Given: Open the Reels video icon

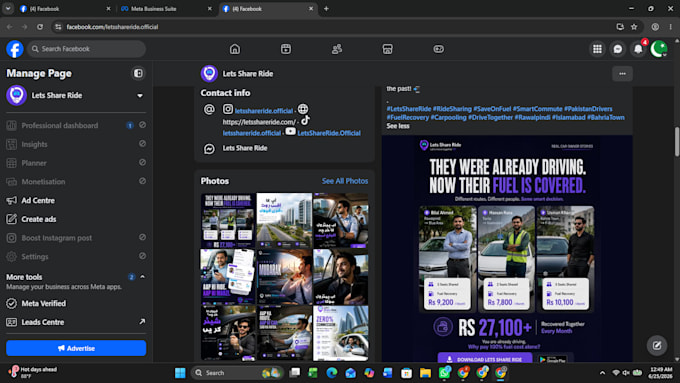Looking at the screenshot, I should [286, 49].
